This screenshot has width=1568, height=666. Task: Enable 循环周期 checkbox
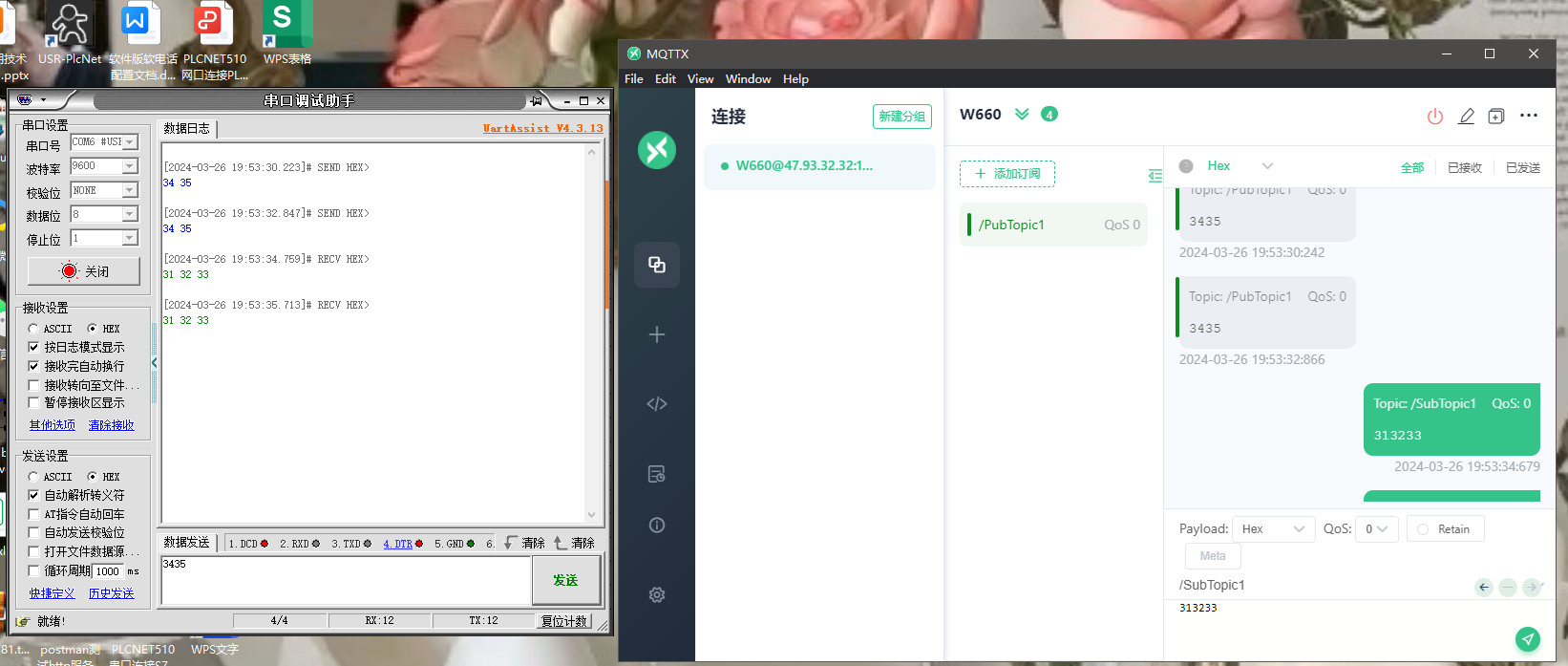point(34,570)
